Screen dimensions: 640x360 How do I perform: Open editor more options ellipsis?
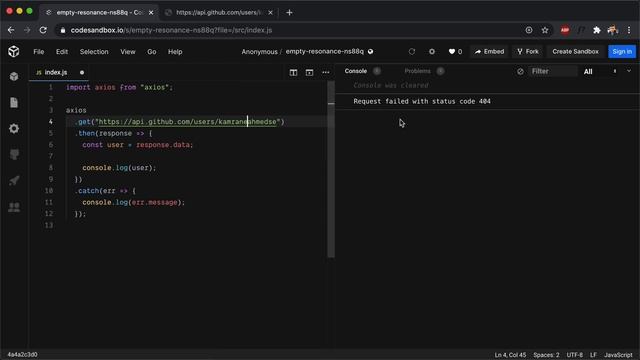pyautogui.click(x=325, y=72)
